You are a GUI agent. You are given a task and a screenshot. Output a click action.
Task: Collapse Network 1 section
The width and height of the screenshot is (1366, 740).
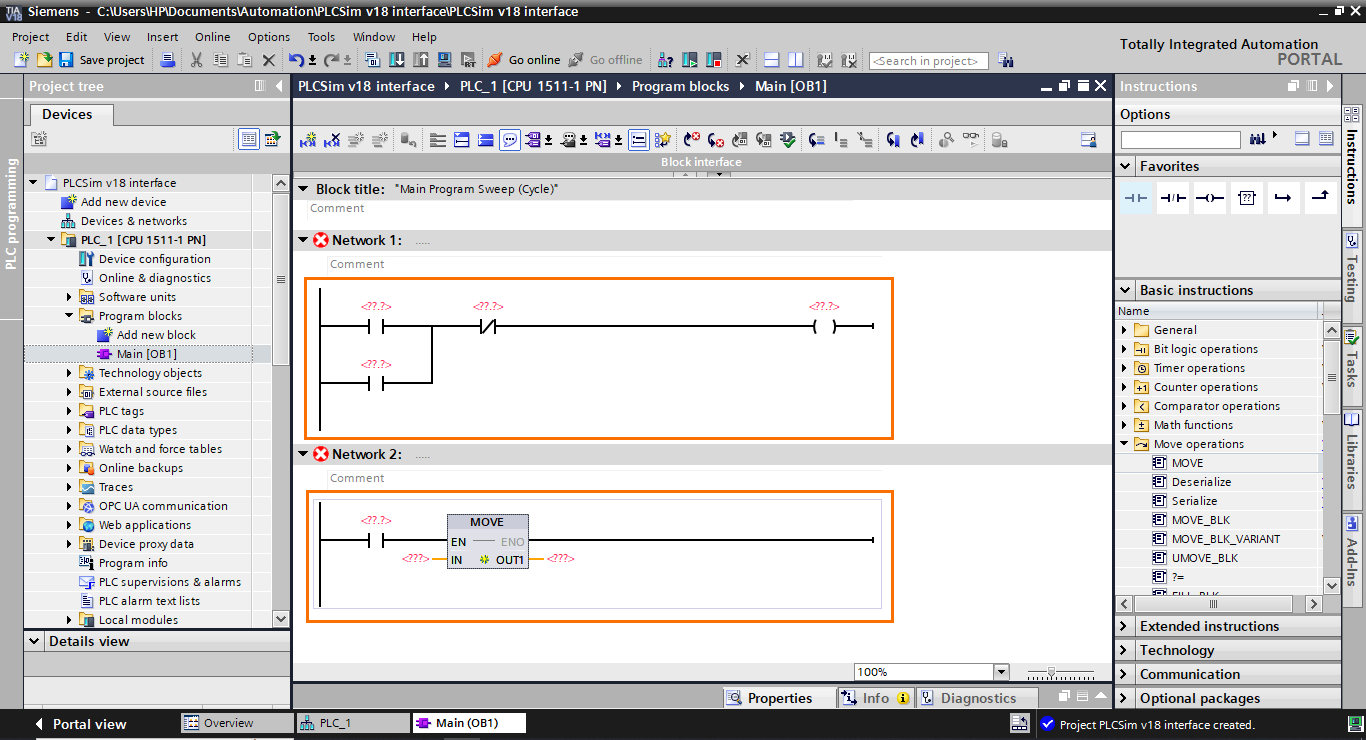304,240
